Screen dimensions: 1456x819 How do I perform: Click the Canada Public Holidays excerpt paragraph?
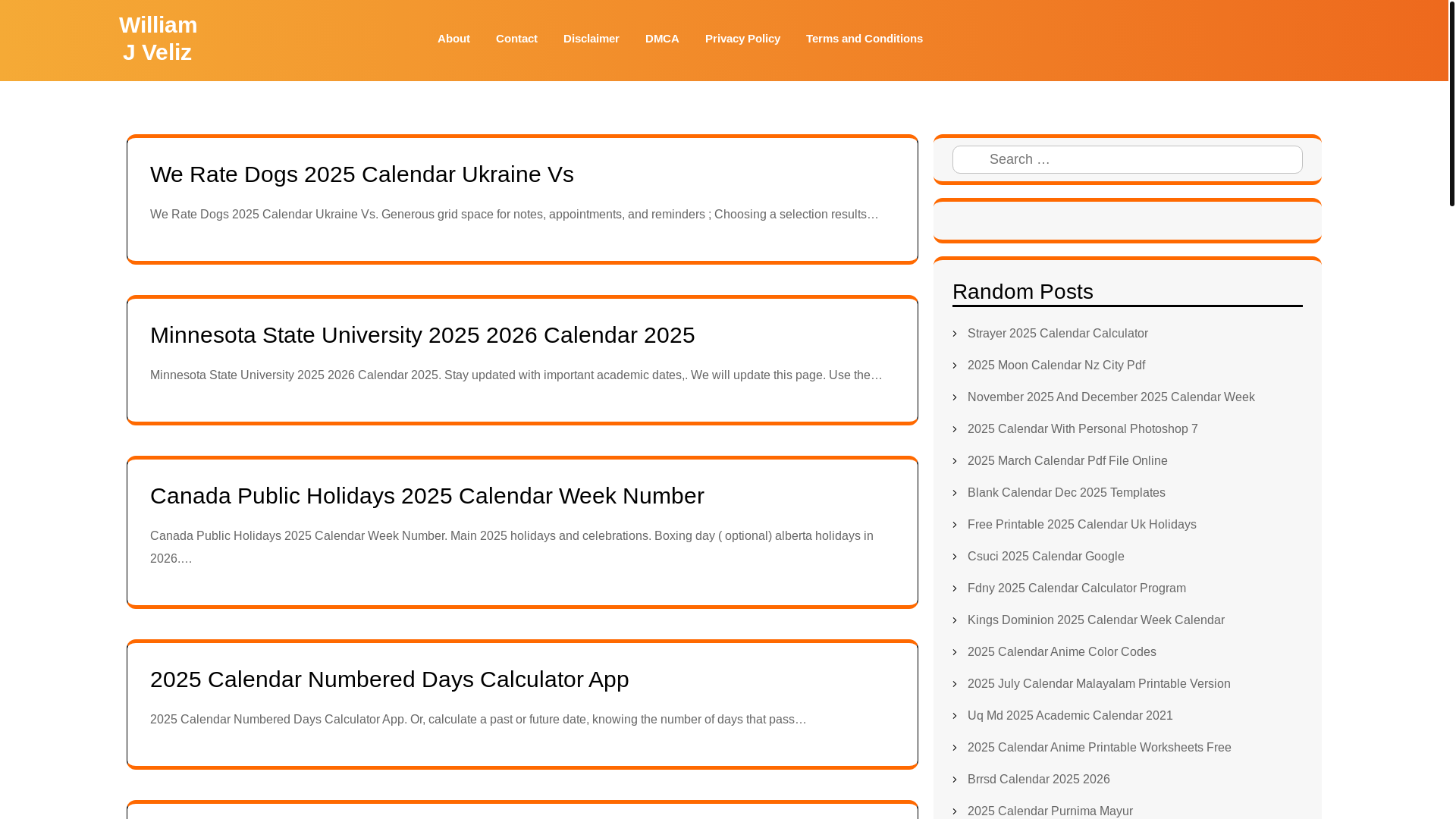[x=512, y=548]
